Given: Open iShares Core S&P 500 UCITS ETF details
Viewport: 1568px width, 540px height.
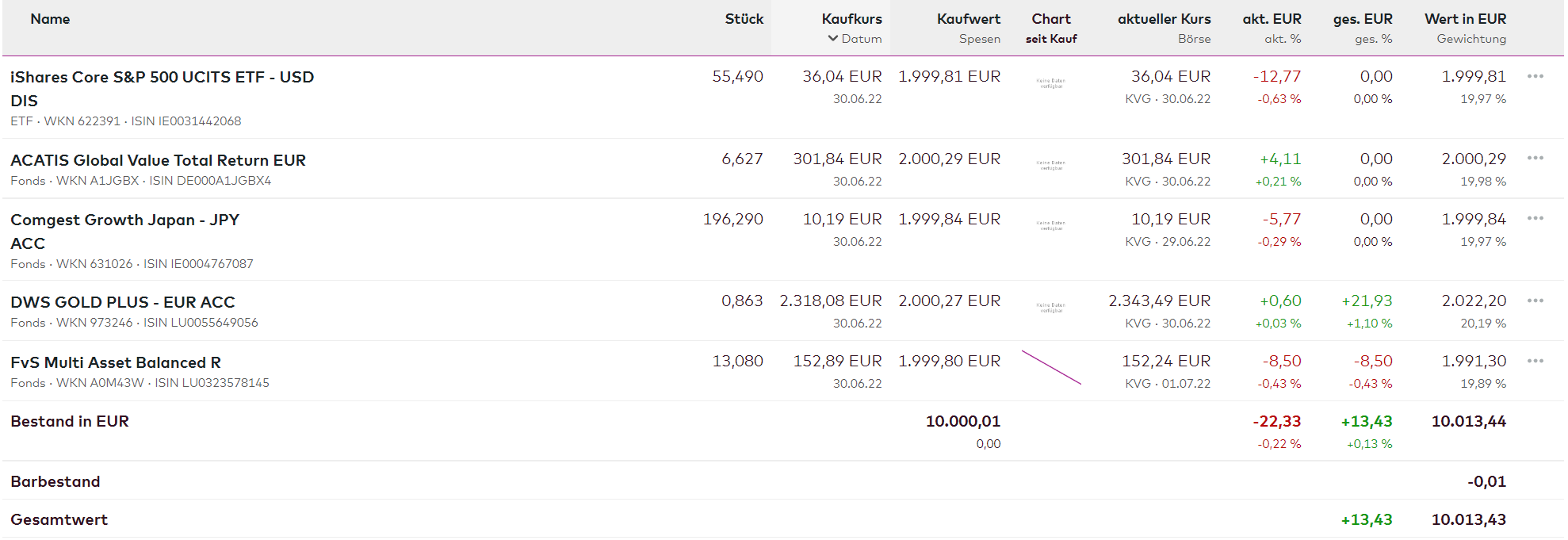Looking at the screenshot, I should (162, 78).
